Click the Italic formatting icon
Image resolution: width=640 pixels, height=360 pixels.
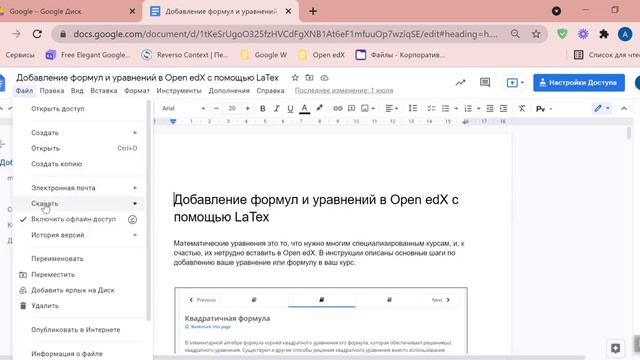click(276, 109)
